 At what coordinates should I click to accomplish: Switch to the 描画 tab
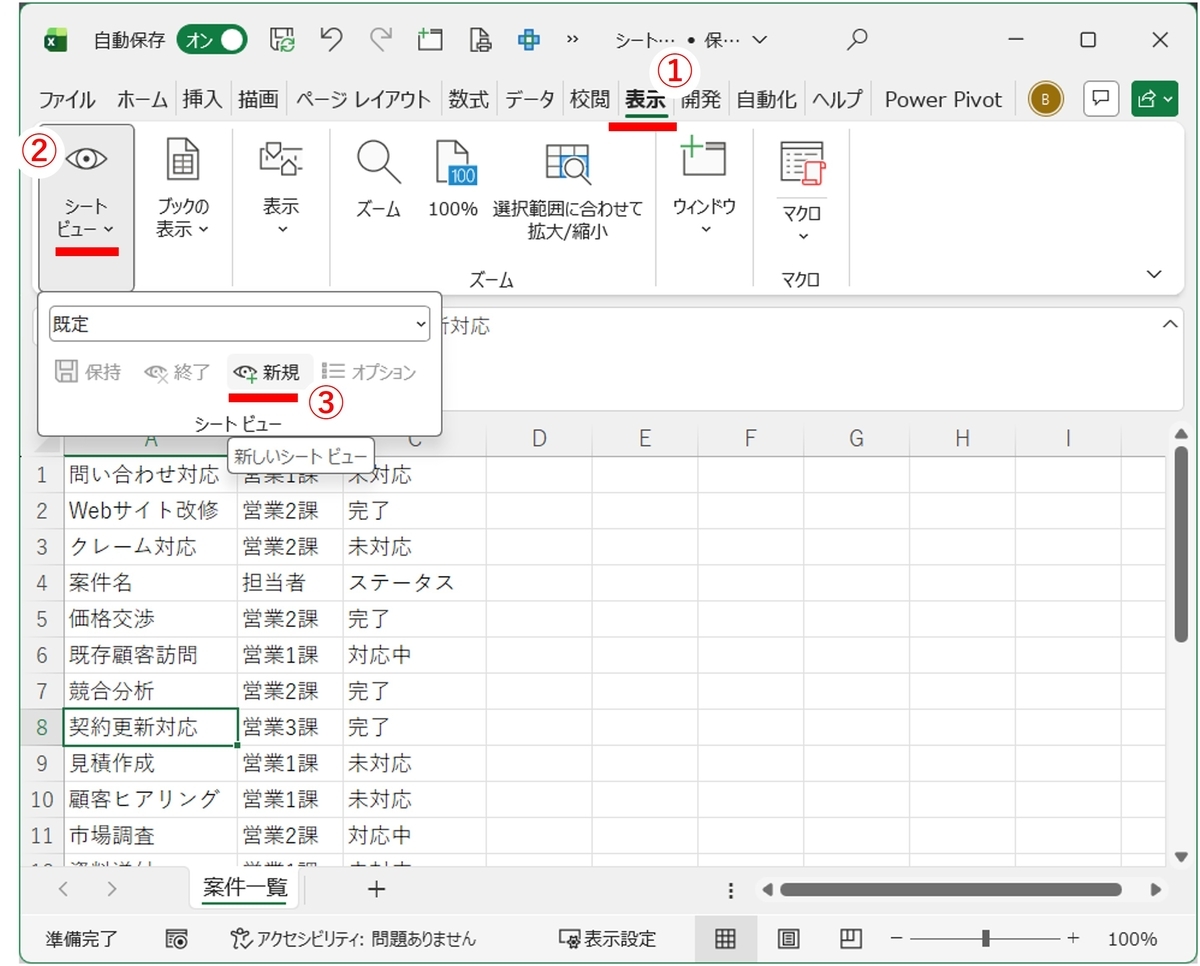coord(258,99)
